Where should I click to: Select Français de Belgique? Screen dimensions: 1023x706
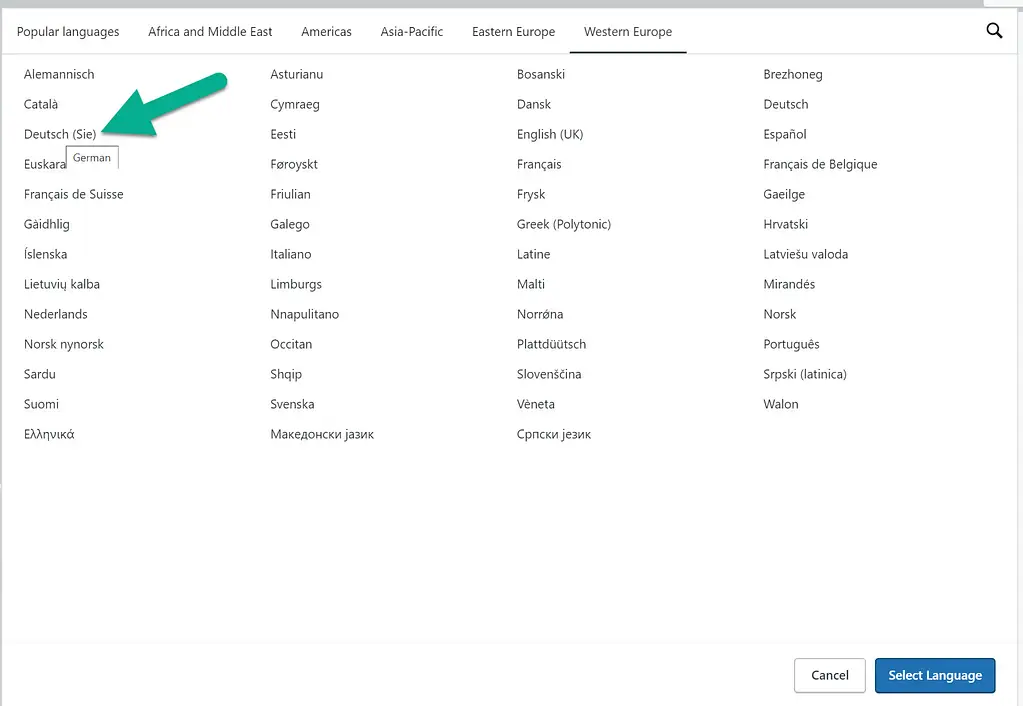[820, 164]
